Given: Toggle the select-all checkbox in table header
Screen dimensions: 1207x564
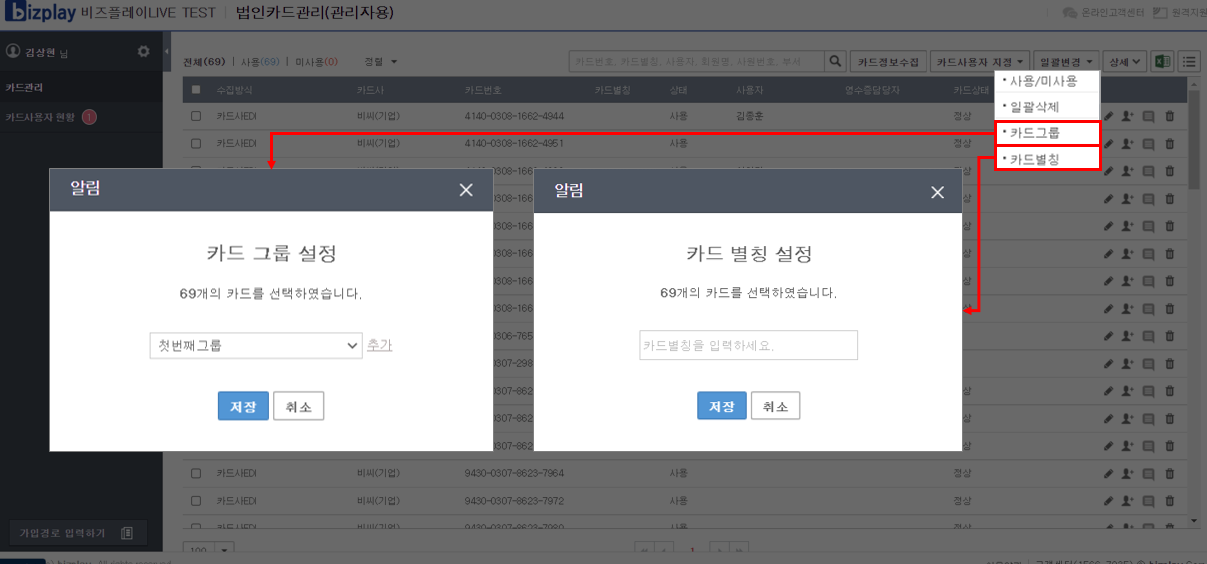Looking at the screenshot, I should (x=196, y=90).
